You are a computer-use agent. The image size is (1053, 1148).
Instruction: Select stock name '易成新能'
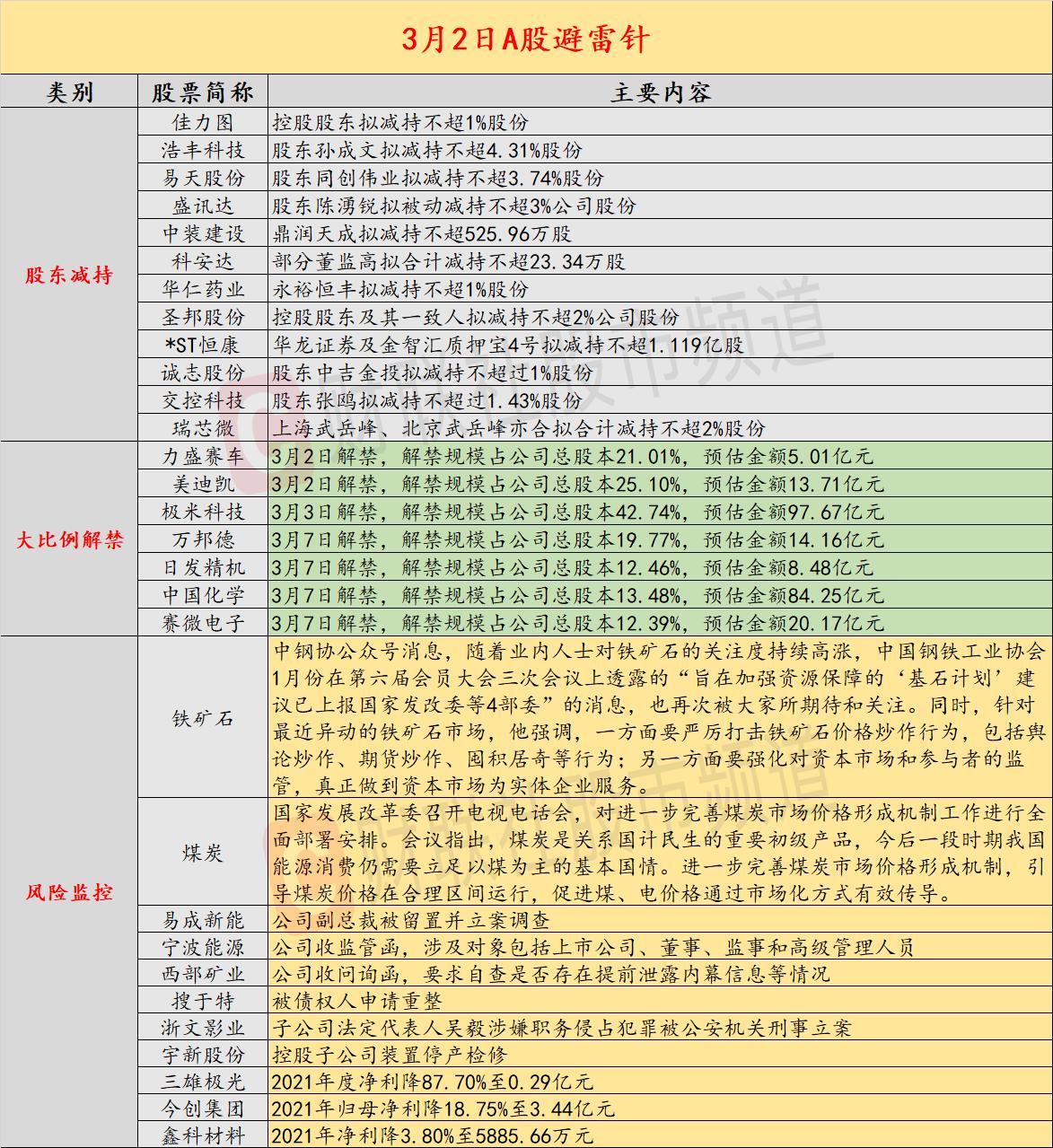point(203,920)
